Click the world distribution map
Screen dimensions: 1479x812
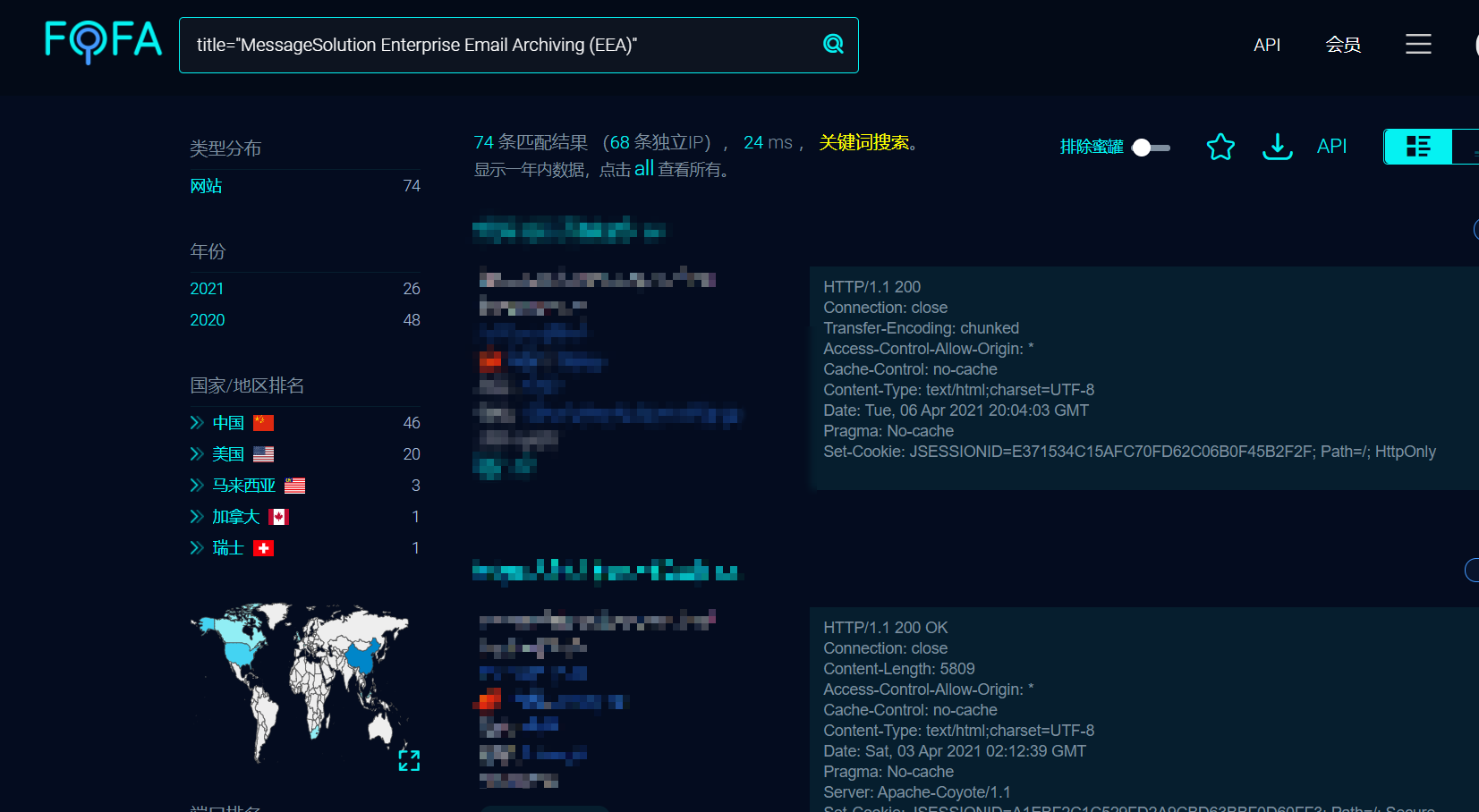pos(300,682)
